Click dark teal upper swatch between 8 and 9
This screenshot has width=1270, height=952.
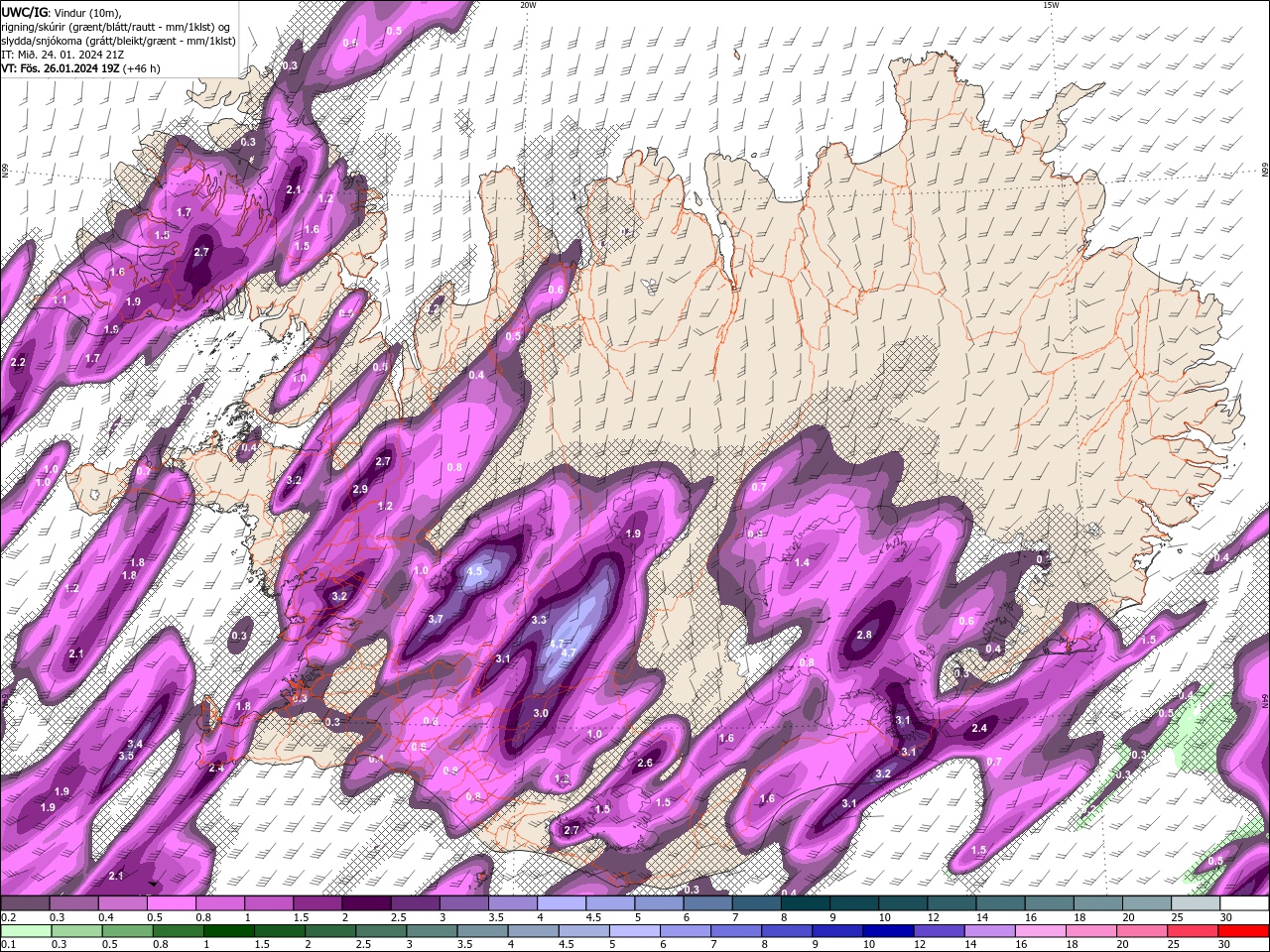click(x=806, y=903)
